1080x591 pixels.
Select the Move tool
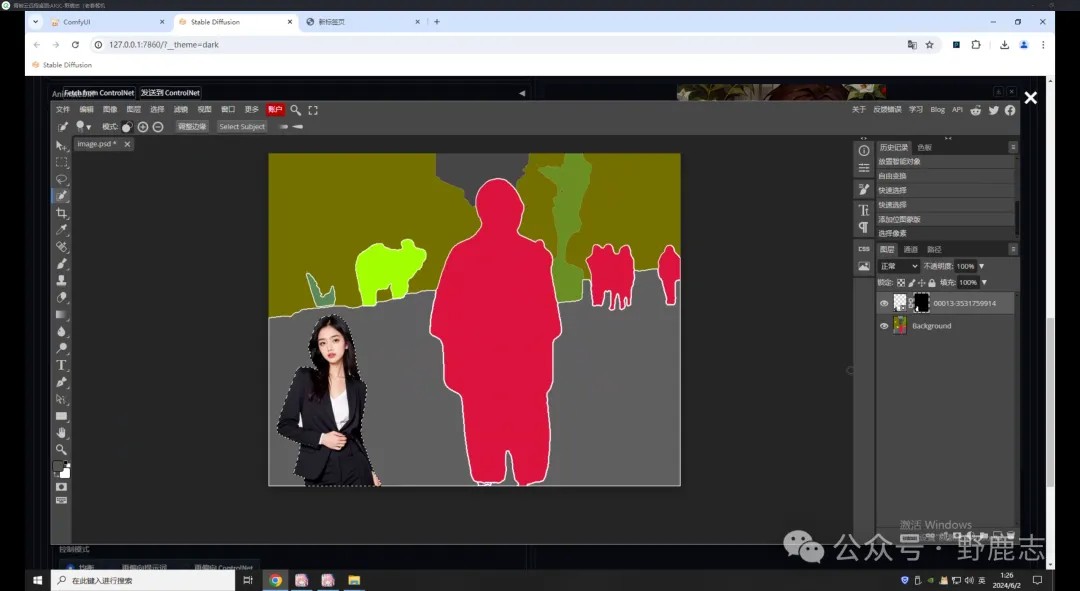tap(61, 145)
